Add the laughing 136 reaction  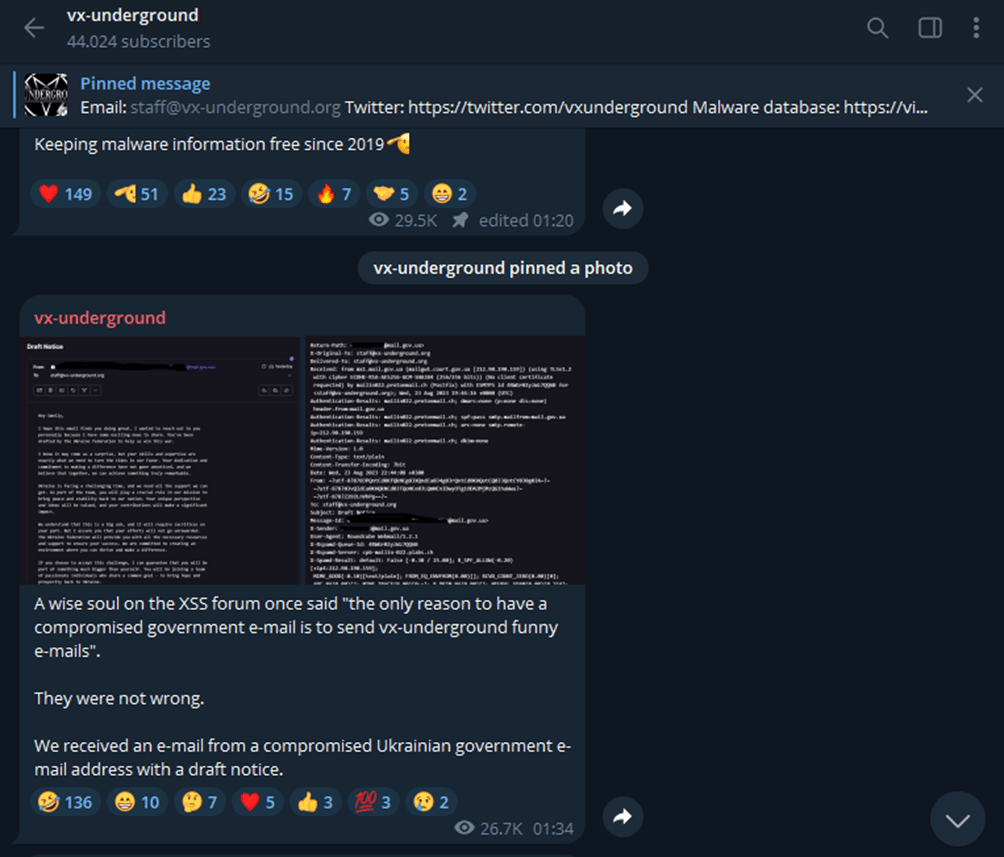click(65, 802)
